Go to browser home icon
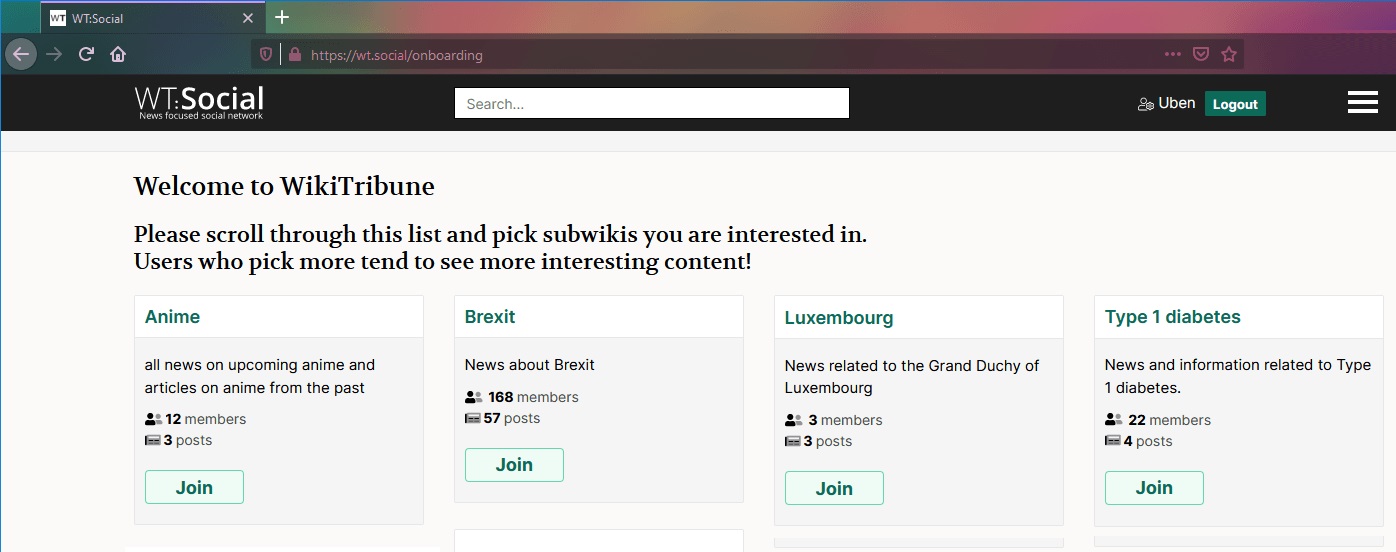Image resolution: width=1396 pixels, height=552 pixels. [118, 54]
